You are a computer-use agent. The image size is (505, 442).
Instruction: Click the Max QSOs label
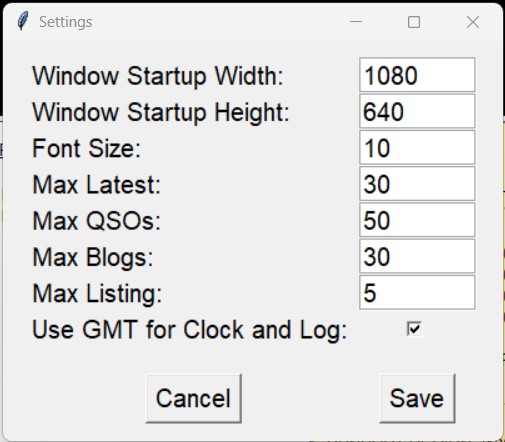[97, 221]
